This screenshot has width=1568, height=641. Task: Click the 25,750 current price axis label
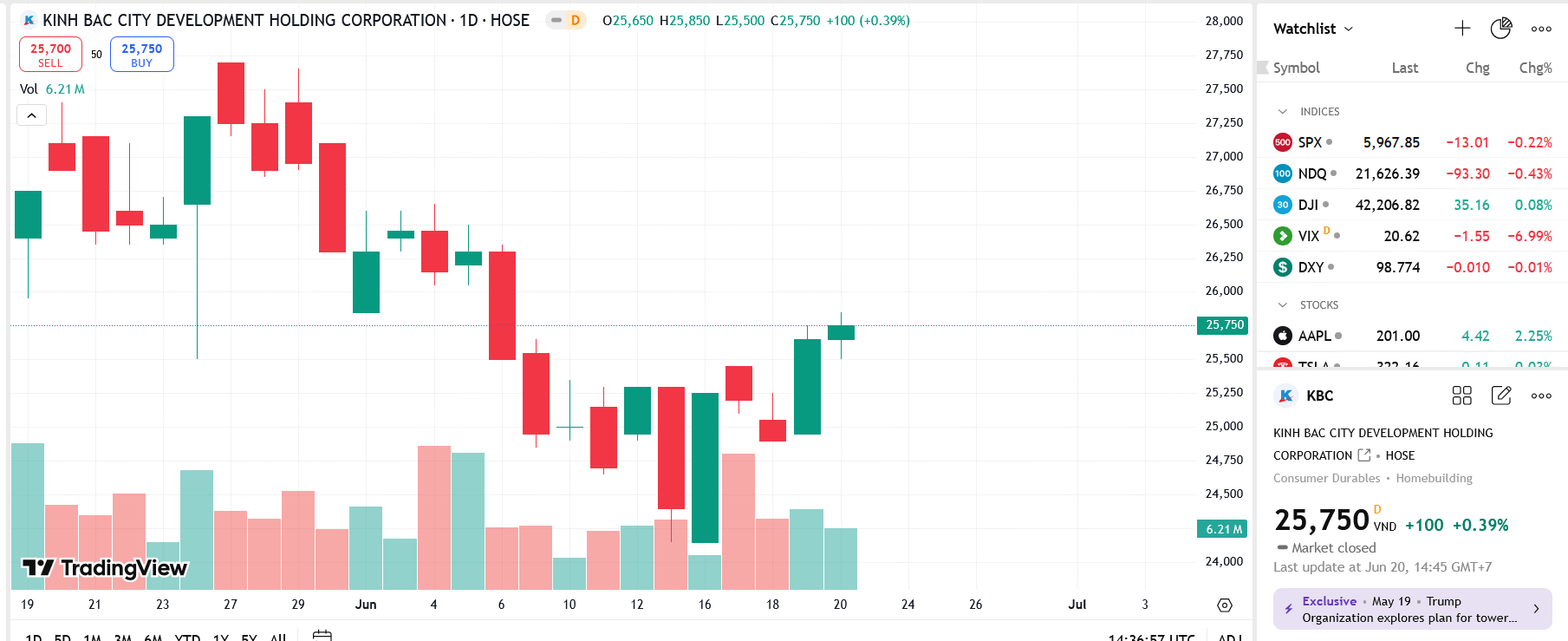click(1224, 325)
